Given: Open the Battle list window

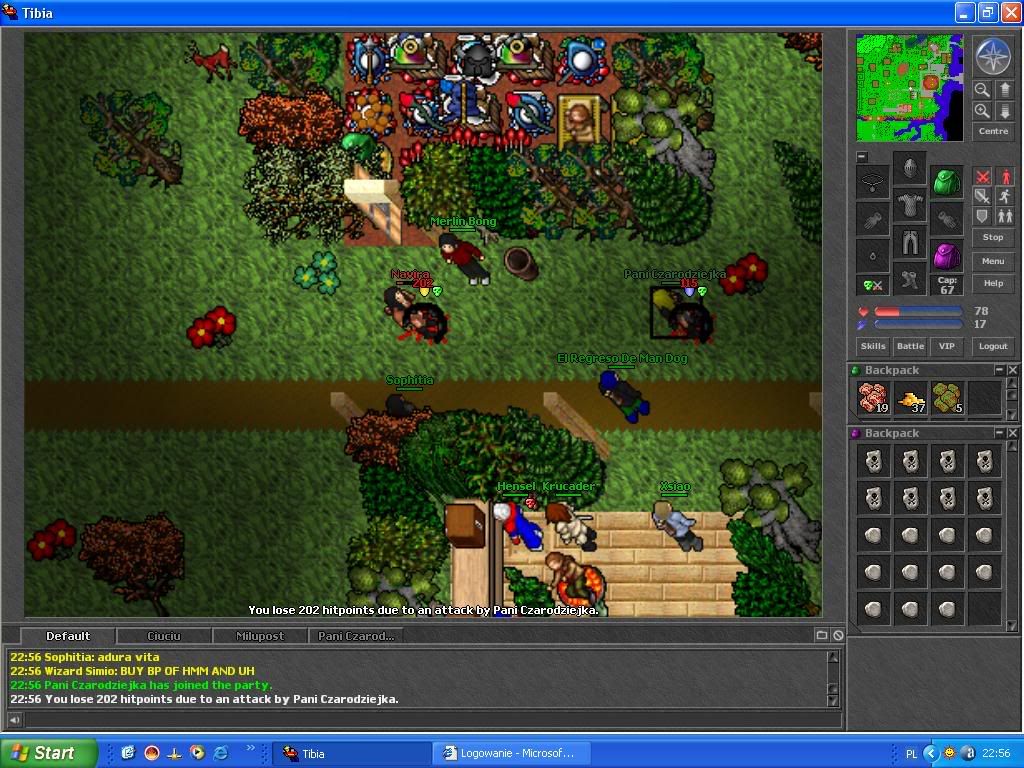Looking at the screenshot, I should pyautogui.click(x=910, y=346).
